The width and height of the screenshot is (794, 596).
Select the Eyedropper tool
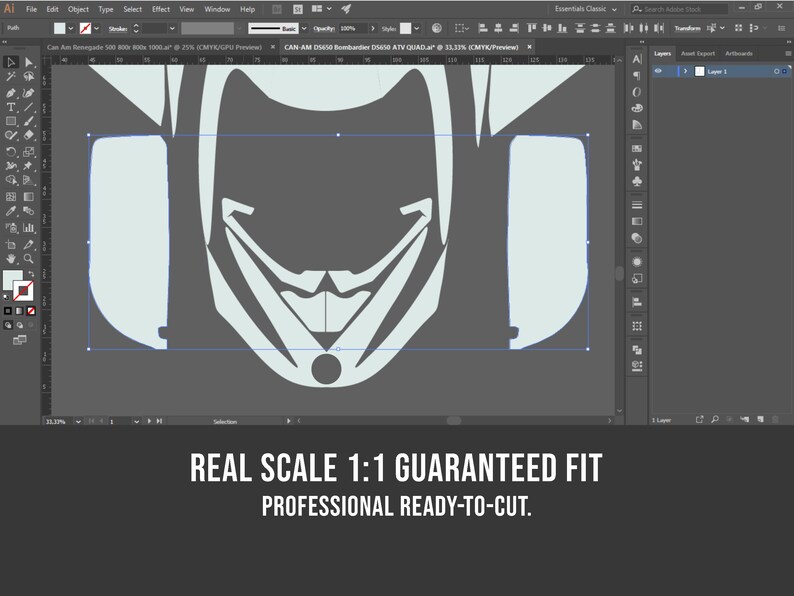coord(11,211)
